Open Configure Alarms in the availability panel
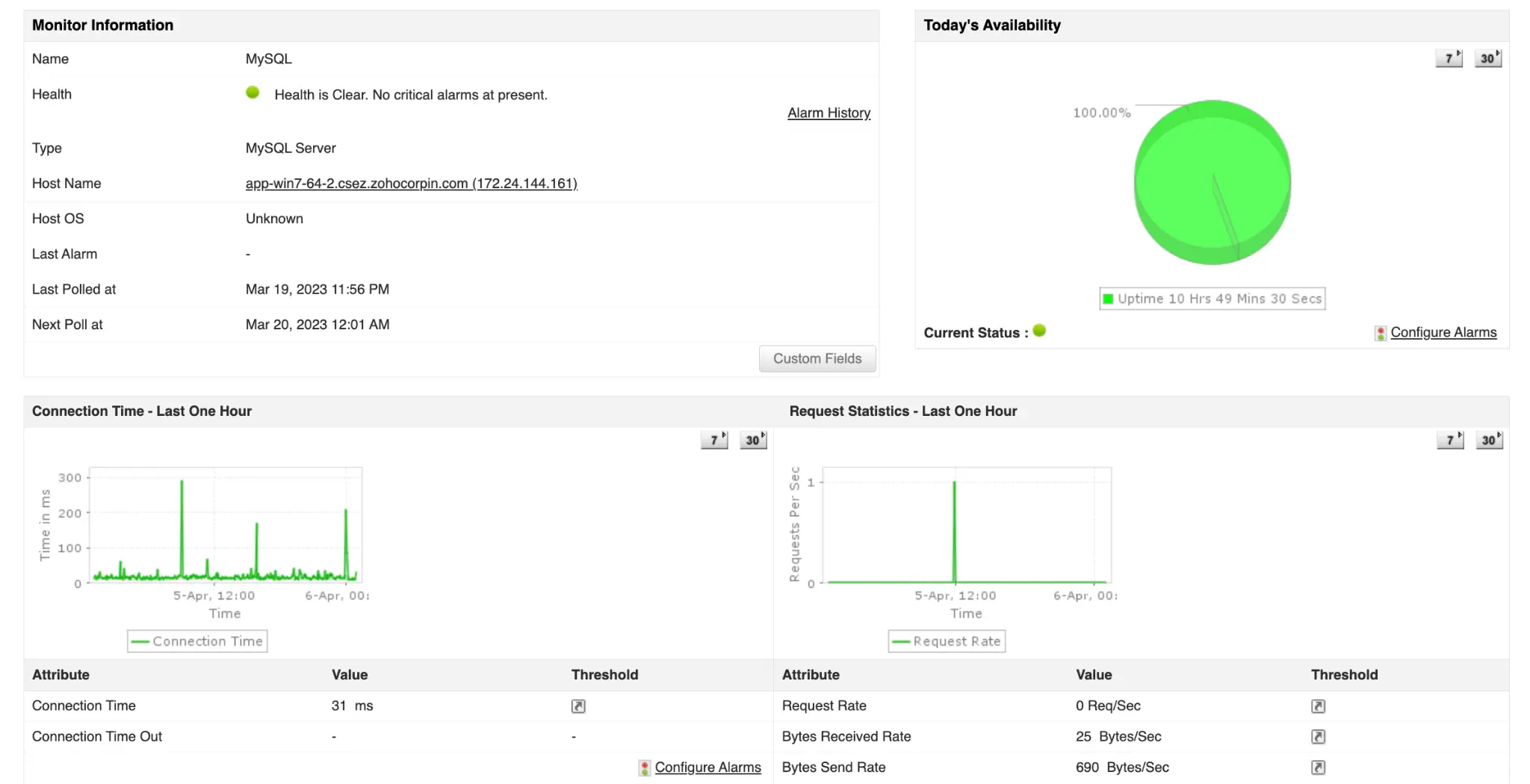 tap(1443, 332)
